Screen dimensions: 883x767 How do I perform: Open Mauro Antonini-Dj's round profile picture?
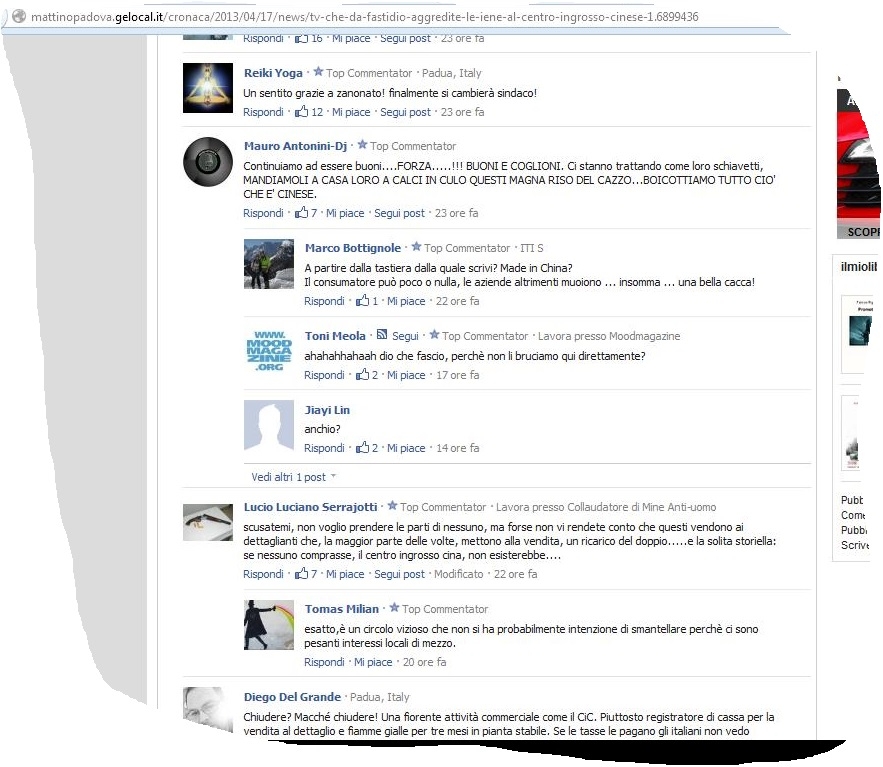point(208,161)
